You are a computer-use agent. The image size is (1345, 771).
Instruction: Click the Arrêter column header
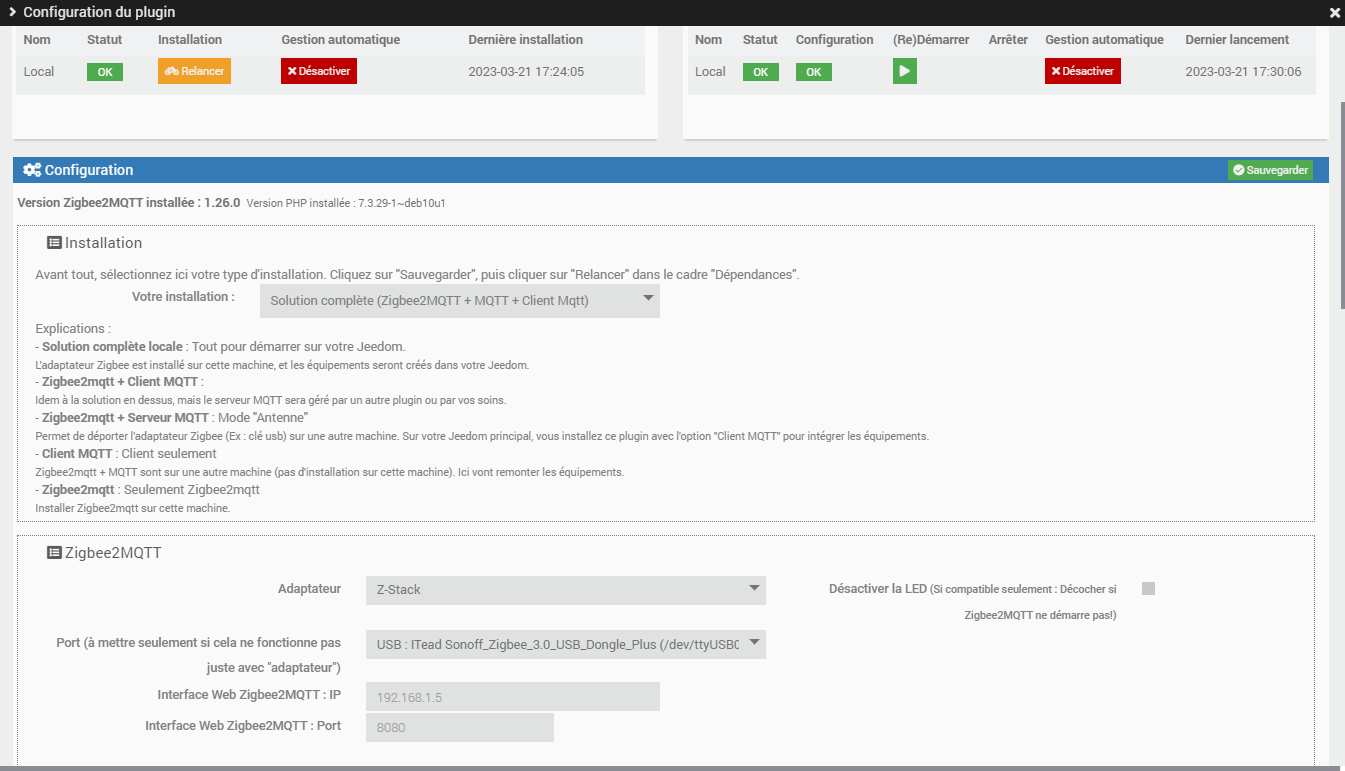pyautogui.click(x=1008, y=40)
